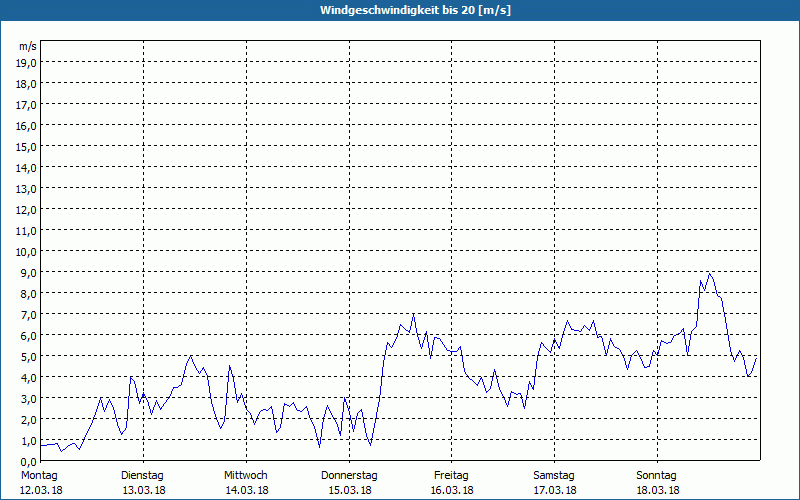Screen dimensions: 800x500
Task: Click the '7,0' y-axis value
Action: [29, 315]
